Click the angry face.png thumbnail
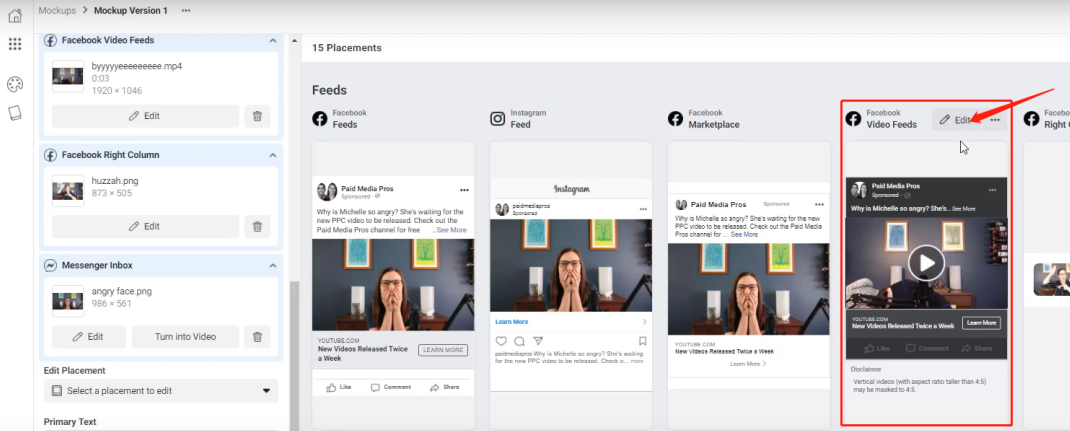 (x=68, y=299)
